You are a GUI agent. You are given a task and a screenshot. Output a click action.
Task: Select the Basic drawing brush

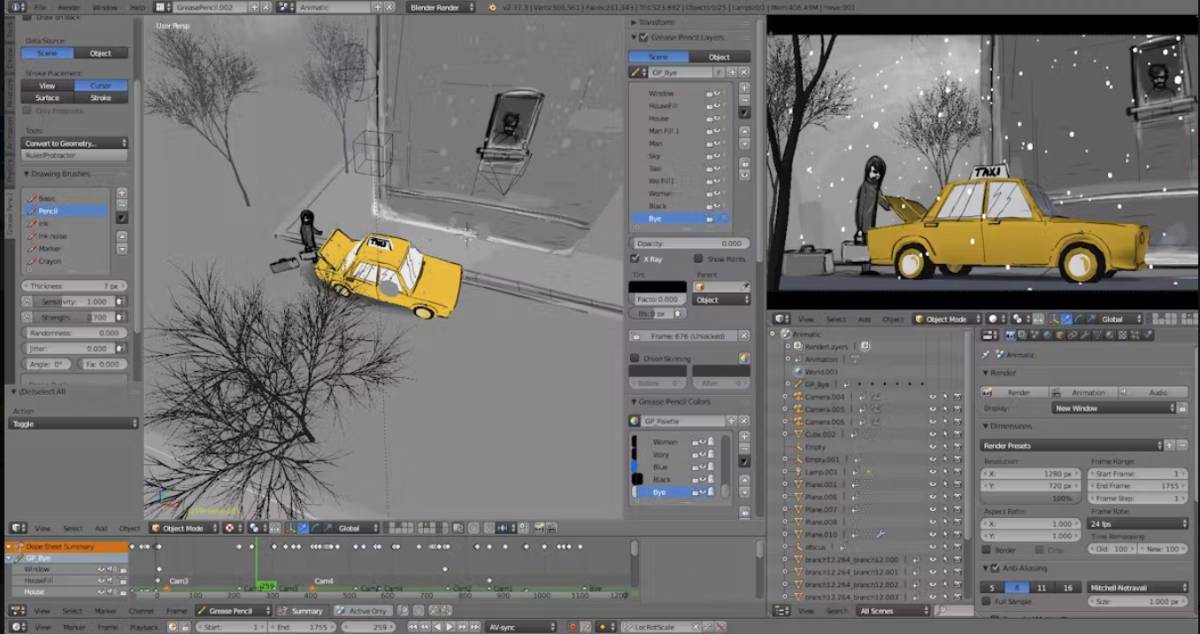click(67, 198)
